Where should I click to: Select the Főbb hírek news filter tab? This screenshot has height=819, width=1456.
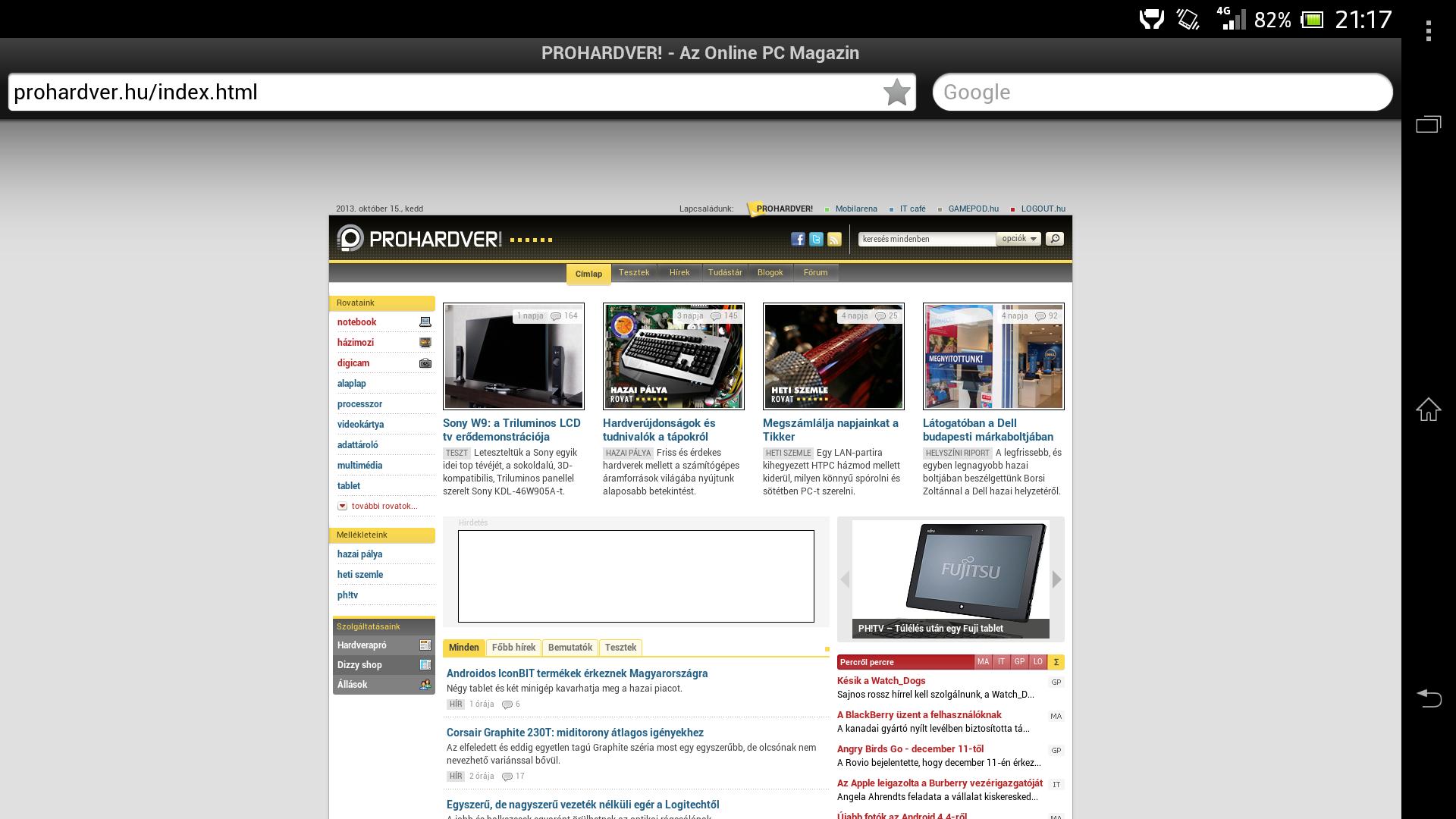[x=513, y=648]
